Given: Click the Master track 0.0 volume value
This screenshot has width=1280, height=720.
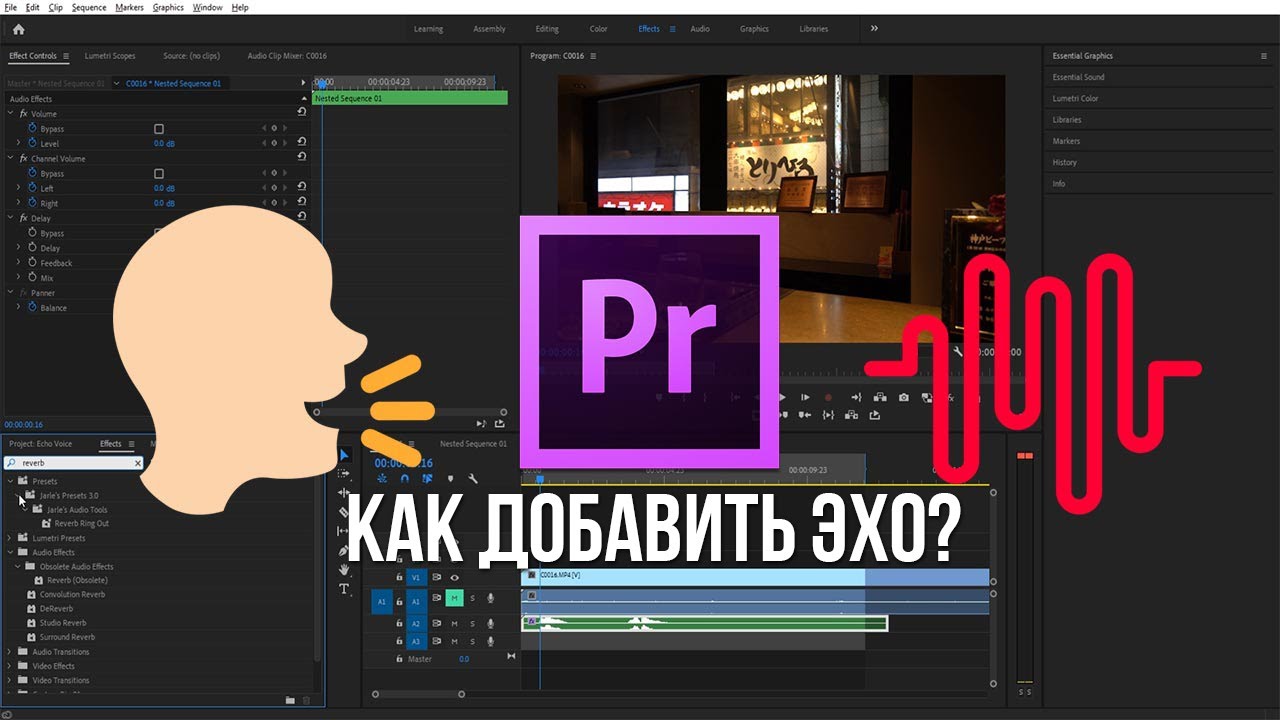Looking at the screenshot, I should click(x=464, y=659).
